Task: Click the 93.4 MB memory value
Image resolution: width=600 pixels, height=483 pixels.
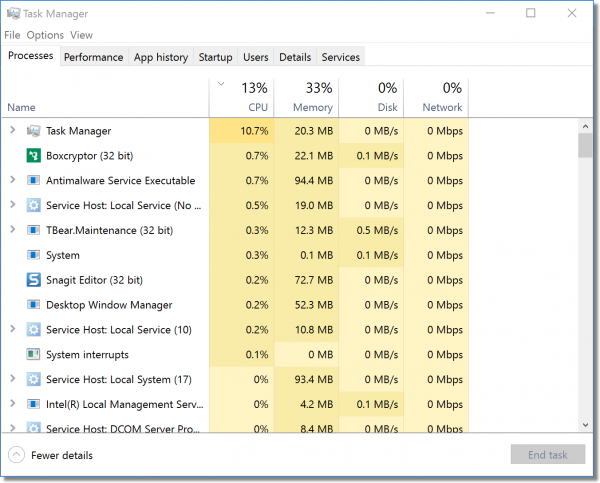Action: pos(313,379)
